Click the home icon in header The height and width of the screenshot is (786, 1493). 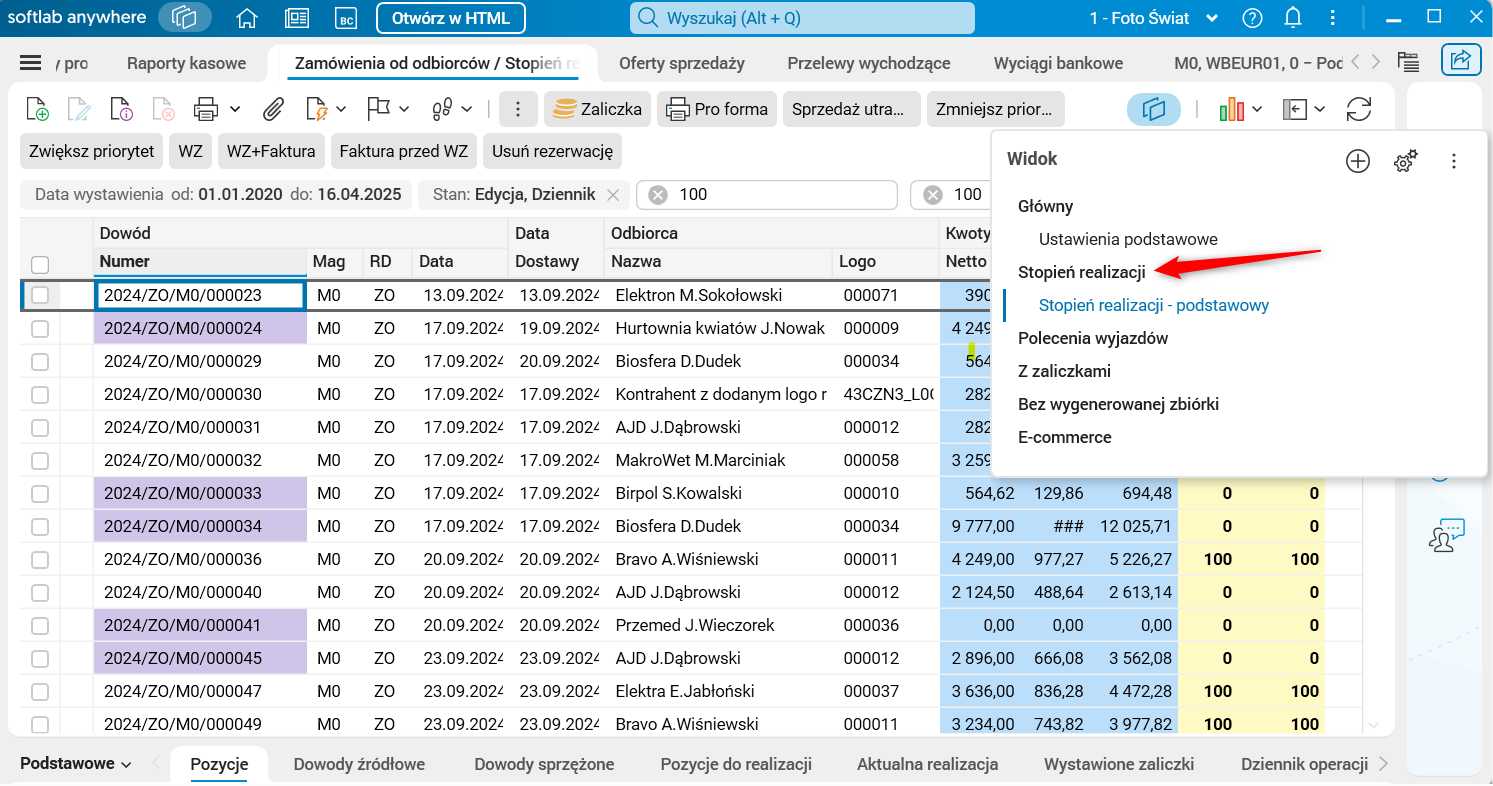pyautogui.click(x=246, y=18)
